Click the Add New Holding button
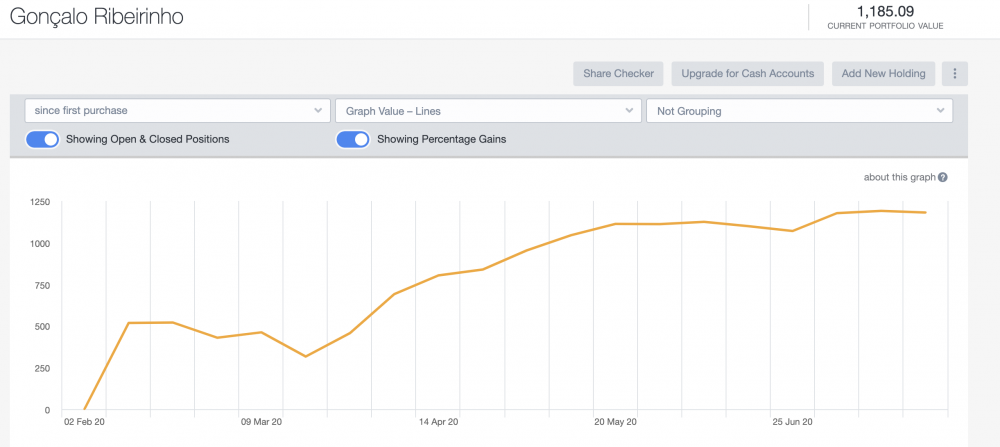 tap(884, 73)
